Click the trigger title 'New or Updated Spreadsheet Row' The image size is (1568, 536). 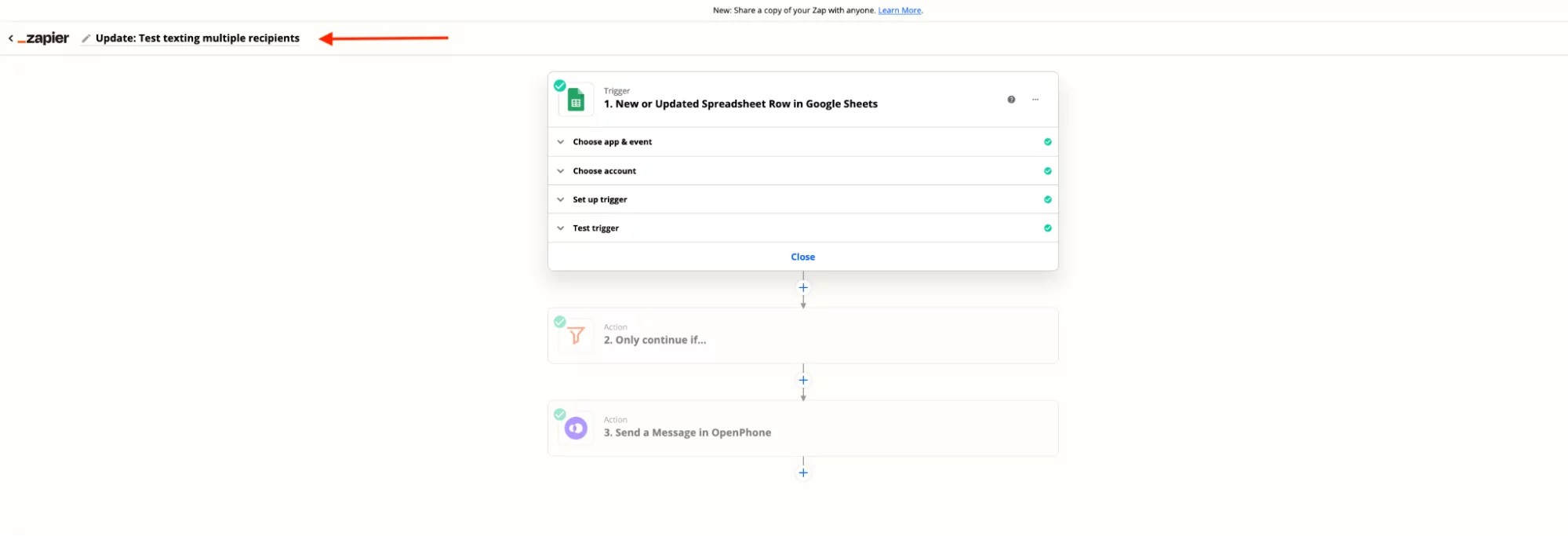coord(740,104)
